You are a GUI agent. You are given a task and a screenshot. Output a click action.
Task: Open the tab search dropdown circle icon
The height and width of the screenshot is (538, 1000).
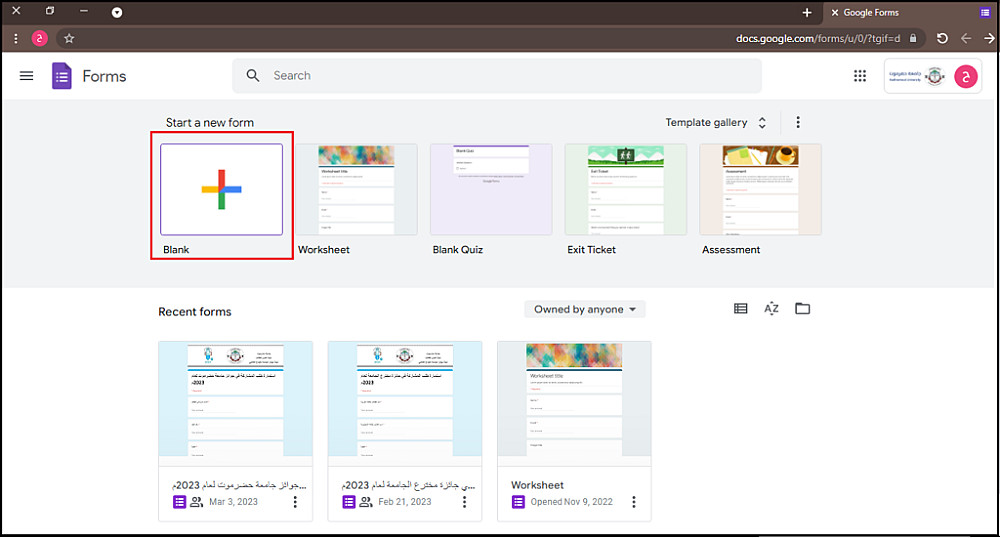tap(117, 12)
